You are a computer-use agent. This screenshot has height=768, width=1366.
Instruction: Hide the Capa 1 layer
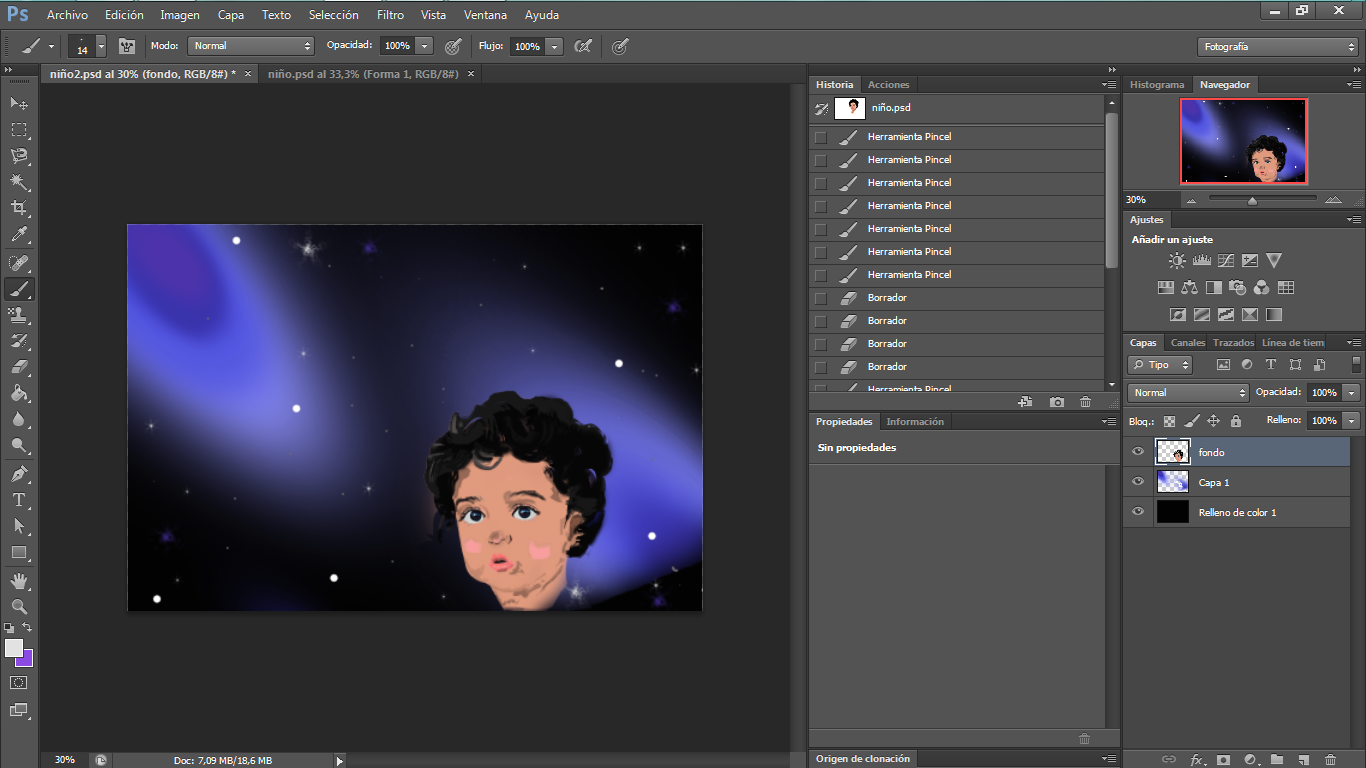(x=1137, y=482)
